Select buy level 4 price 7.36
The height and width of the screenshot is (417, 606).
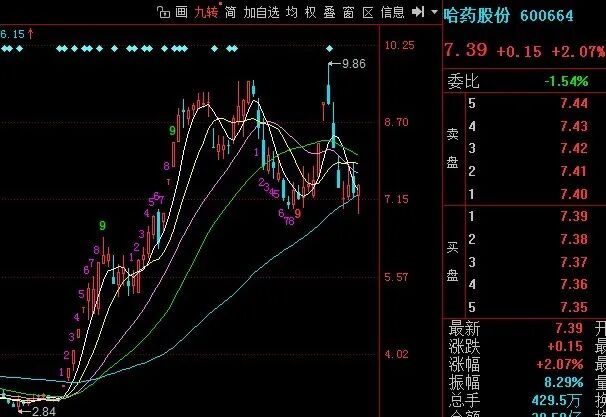tap(574, 284)
